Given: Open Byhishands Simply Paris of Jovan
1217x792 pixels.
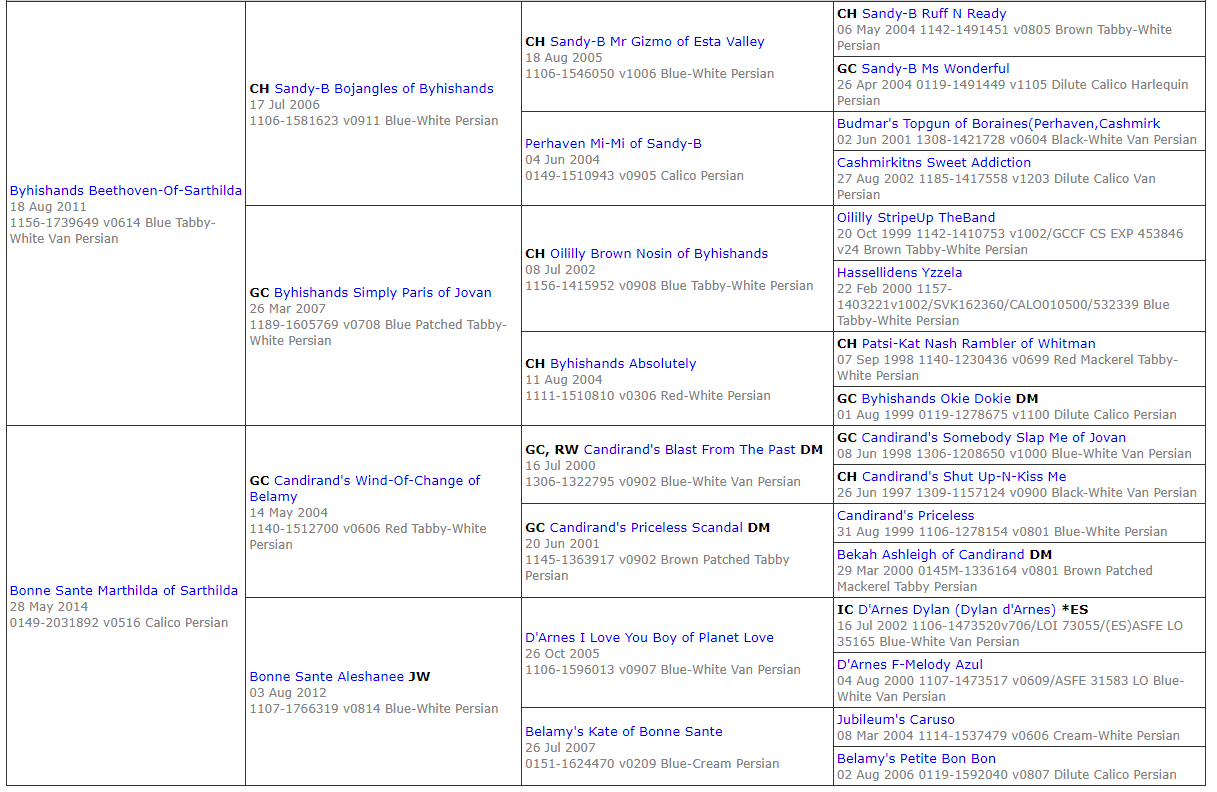Looking at the screenshot, I should pyautogui.click(x=382, y=293).
